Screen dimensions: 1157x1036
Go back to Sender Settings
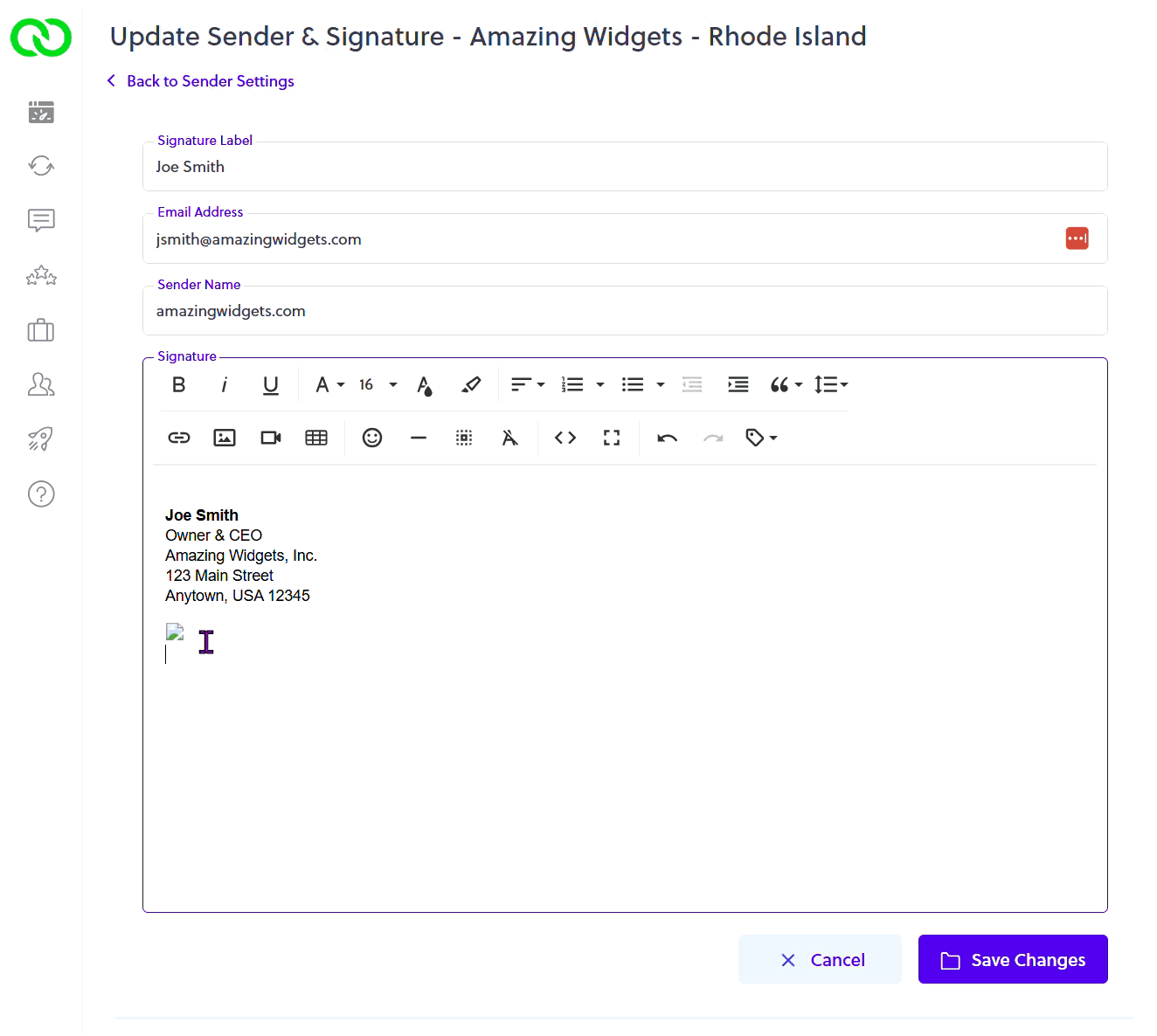click(x=210, y=81)
